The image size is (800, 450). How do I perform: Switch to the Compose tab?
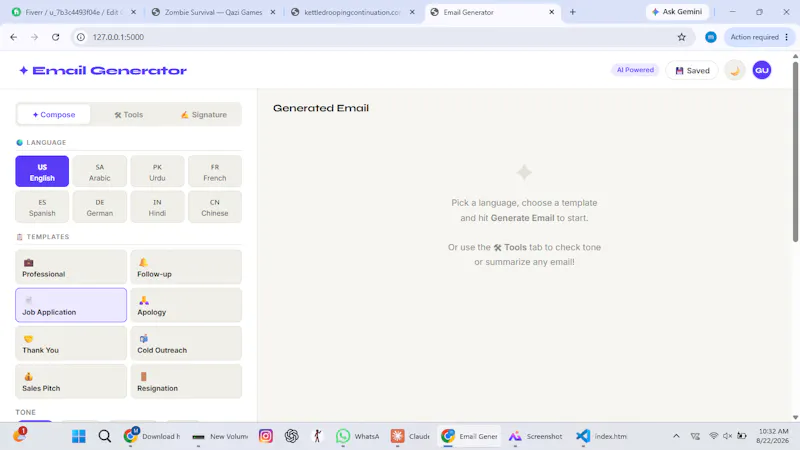point(54,115)
